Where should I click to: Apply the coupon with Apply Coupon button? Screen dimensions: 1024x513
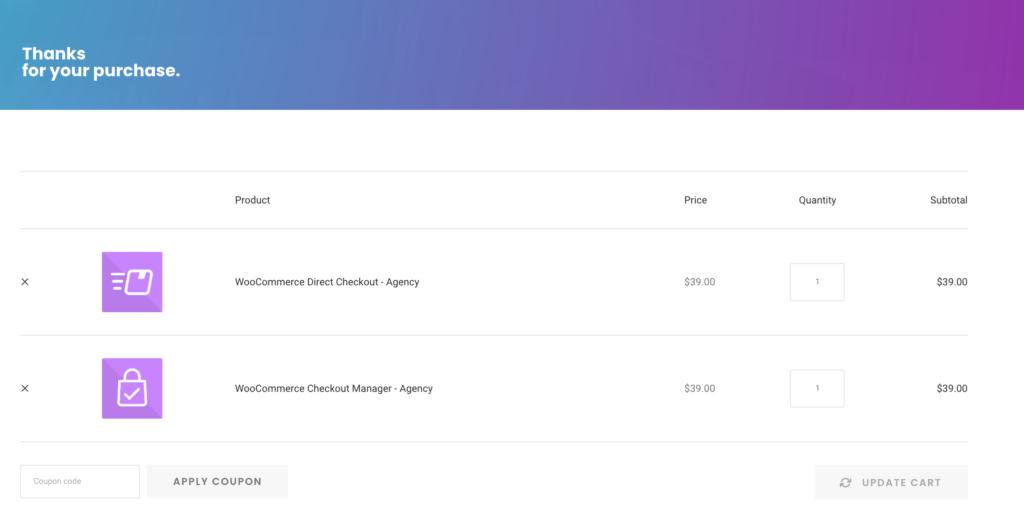point(217,482)
